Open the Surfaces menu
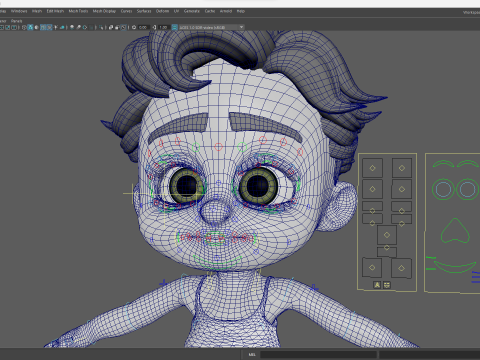Viewport: 480px width, 360px height. pyautogui.click(x=144, y=11)
